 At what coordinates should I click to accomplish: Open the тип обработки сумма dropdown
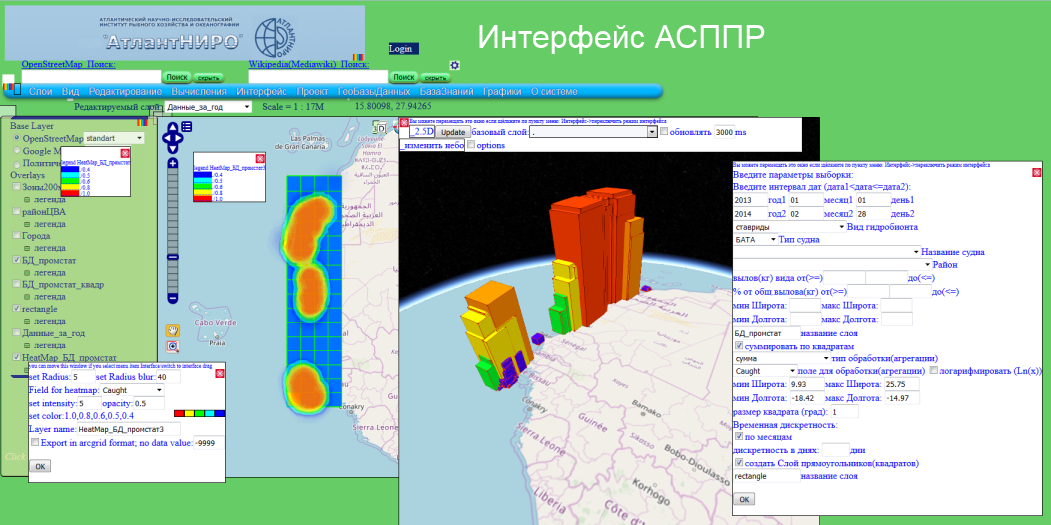click(781, 358)
